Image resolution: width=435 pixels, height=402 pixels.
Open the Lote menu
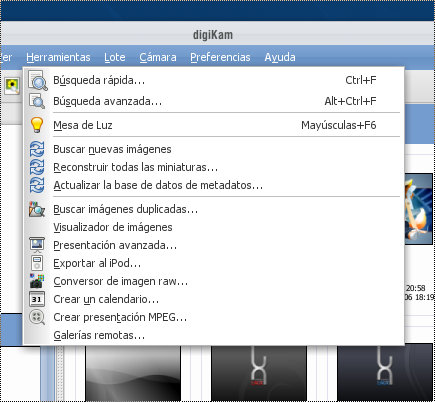[115, 57]
